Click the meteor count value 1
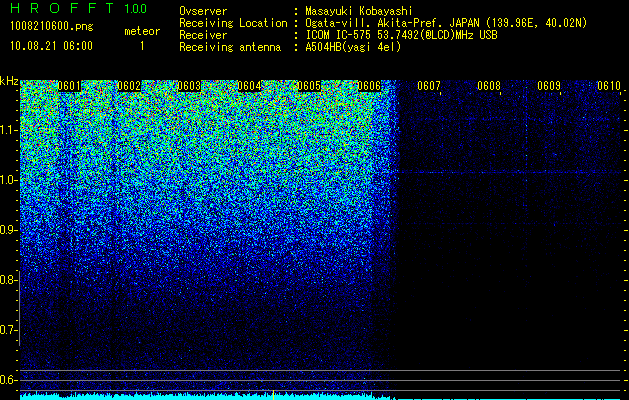The image size is (629, 400). pos(142,46)
